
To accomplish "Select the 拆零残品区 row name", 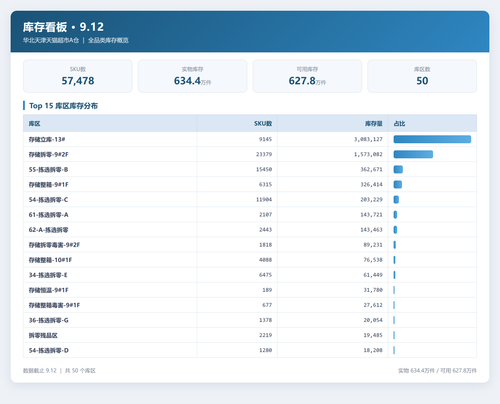I will pyautogui.click(x=43, y=335).
